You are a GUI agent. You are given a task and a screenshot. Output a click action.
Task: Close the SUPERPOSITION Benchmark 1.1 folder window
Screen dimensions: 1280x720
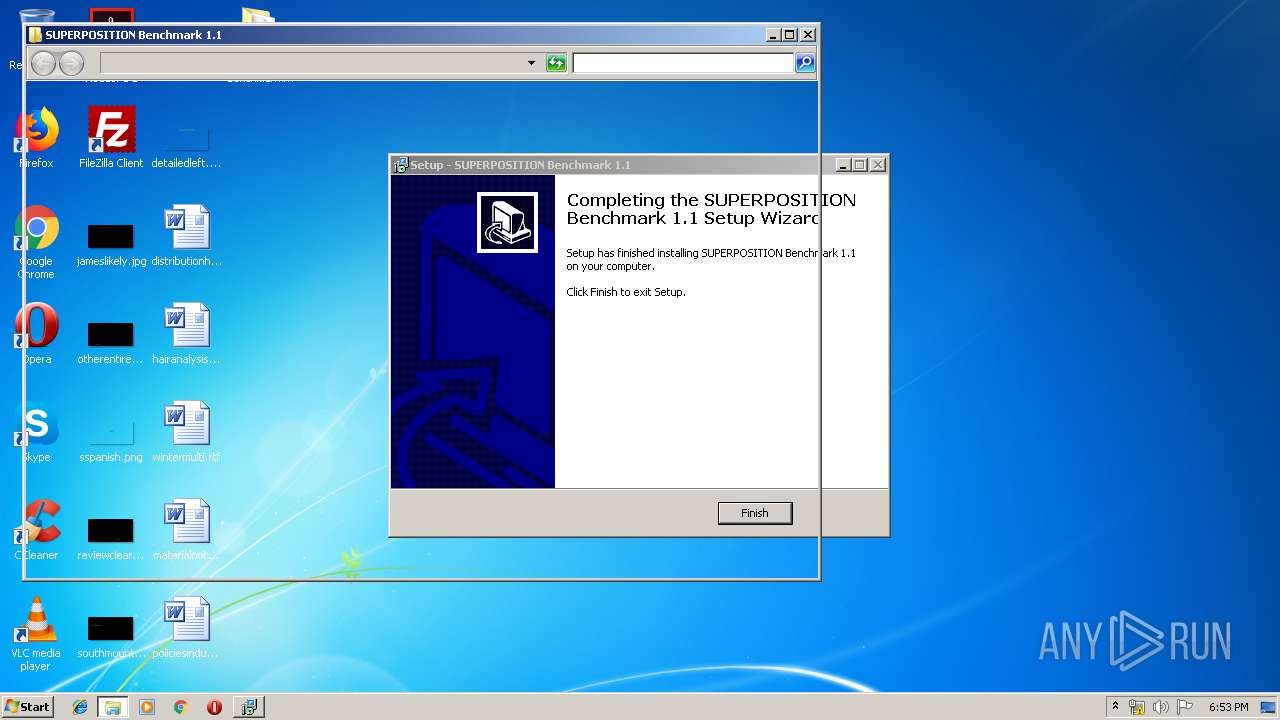pos(808,35)
